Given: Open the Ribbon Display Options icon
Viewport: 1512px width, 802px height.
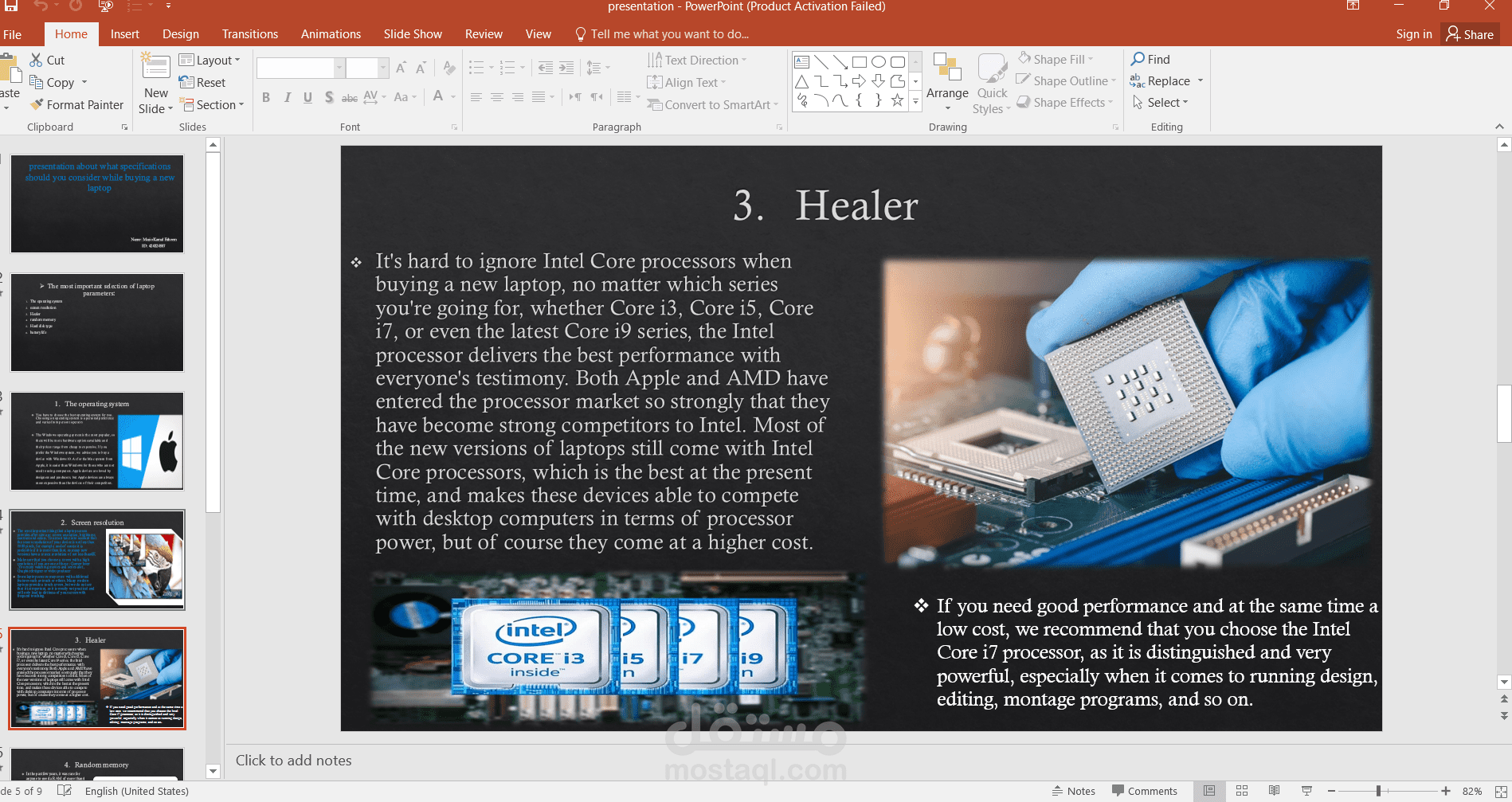Looking at the screenshot, I should 1353,6.
